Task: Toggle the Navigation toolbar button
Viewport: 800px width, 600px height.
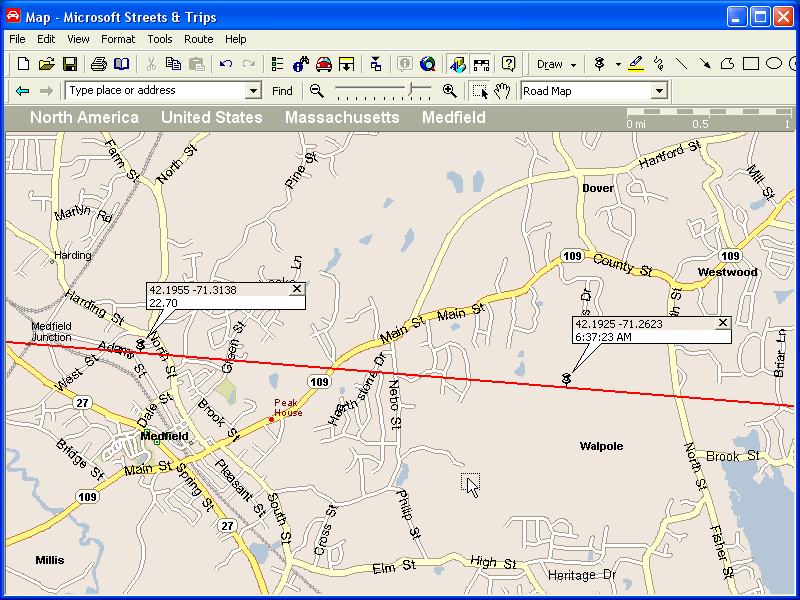Action: coord(481,64)
